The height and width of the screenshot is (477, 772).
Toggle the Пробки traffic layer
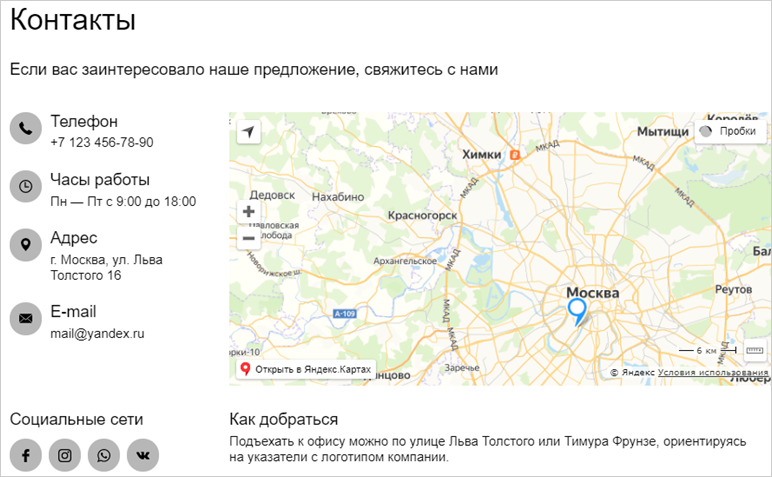(x=730, y=131)
